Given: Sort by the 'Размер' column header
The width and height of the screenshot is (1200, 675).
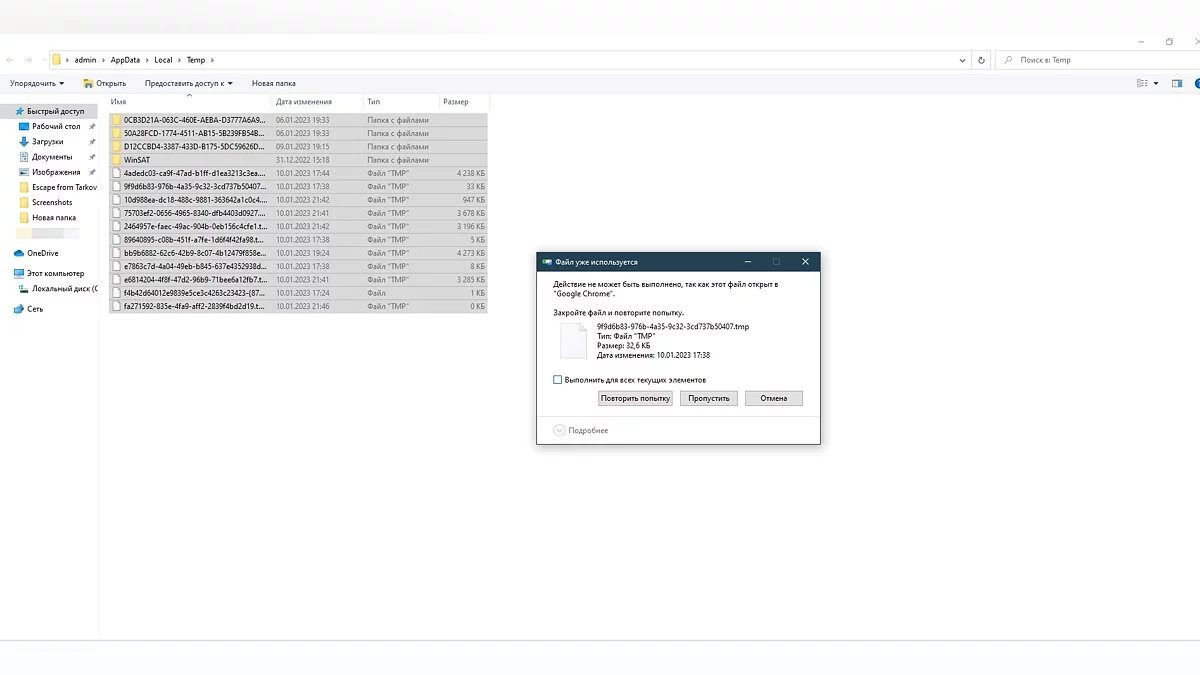Looking at the screenshot, I should click(x=463, y=102).
